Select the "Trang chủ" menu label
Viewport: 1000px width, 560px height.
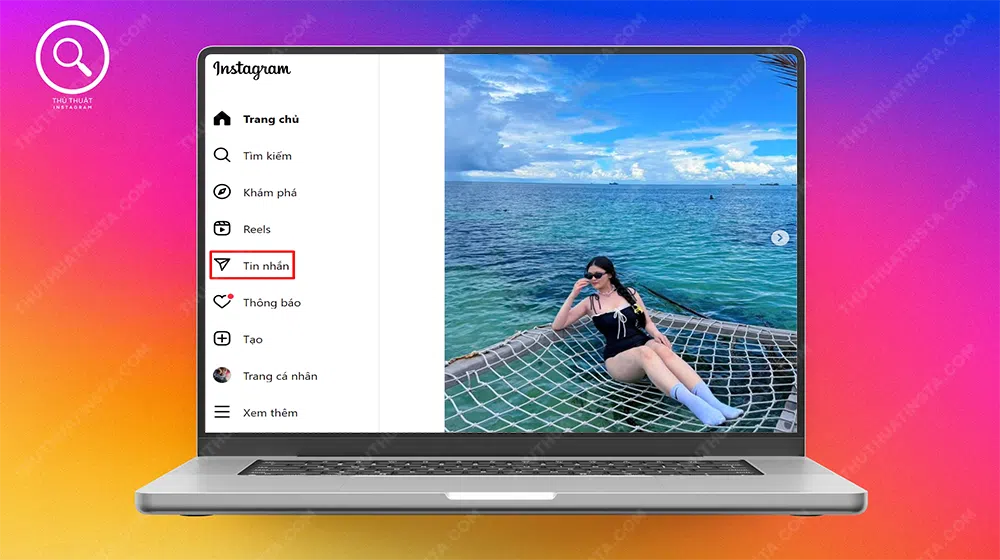271,119
